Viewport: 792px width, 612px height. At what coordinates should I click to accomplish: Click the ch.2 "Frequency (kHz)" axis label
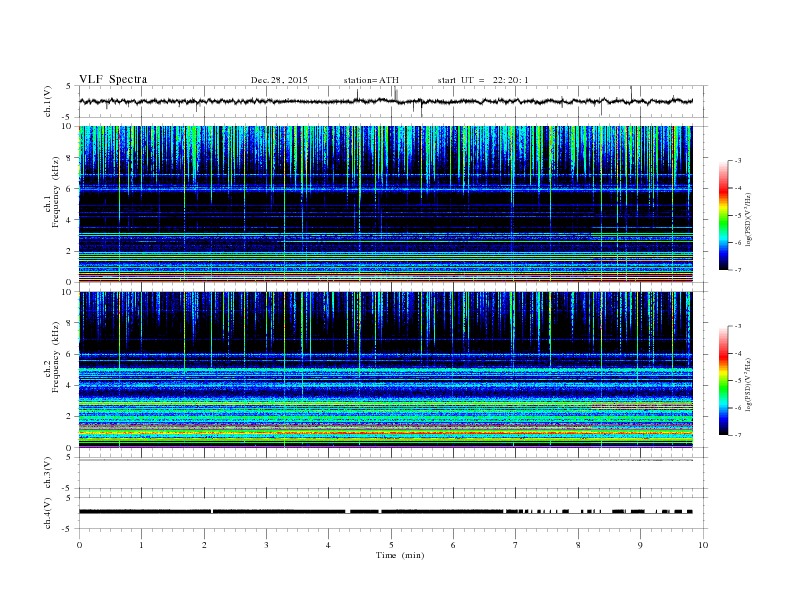pos(56,357)
